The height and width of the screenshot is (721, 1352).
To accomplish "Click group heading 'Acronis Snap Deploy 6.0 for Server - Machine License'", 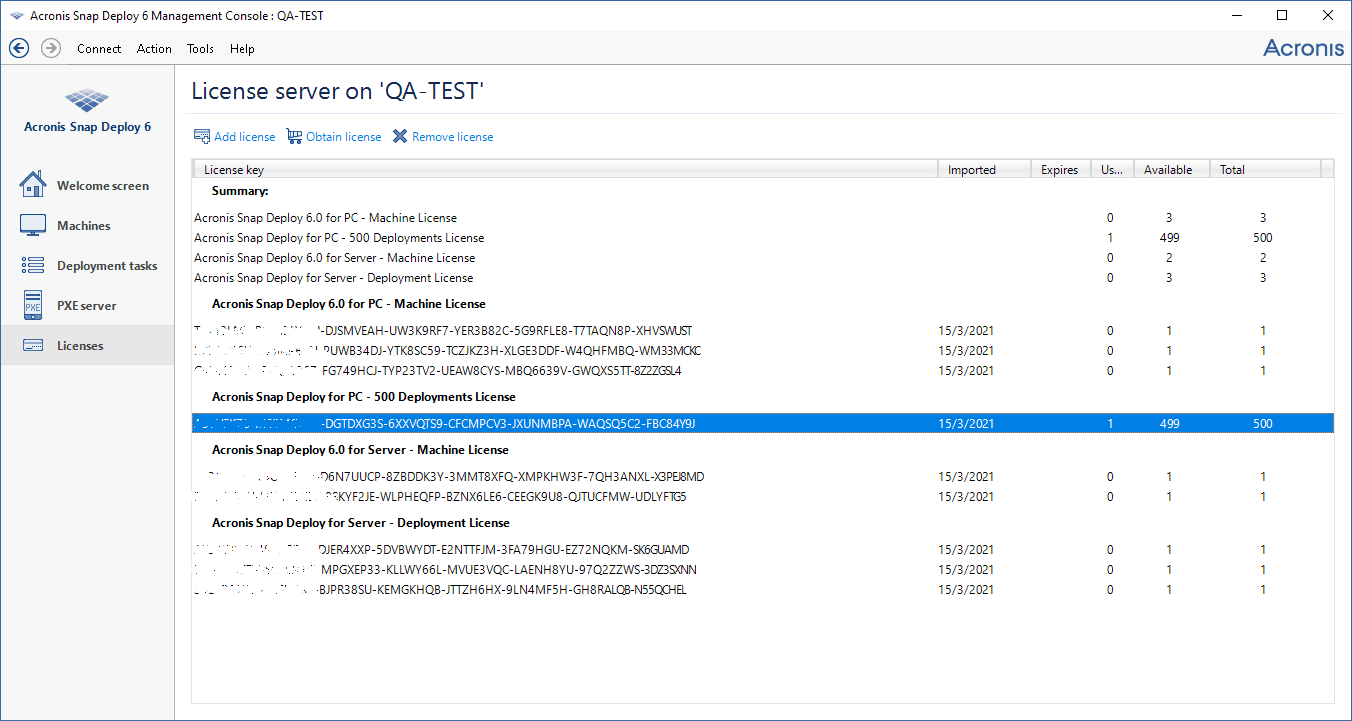I will [x=360, y=450].
